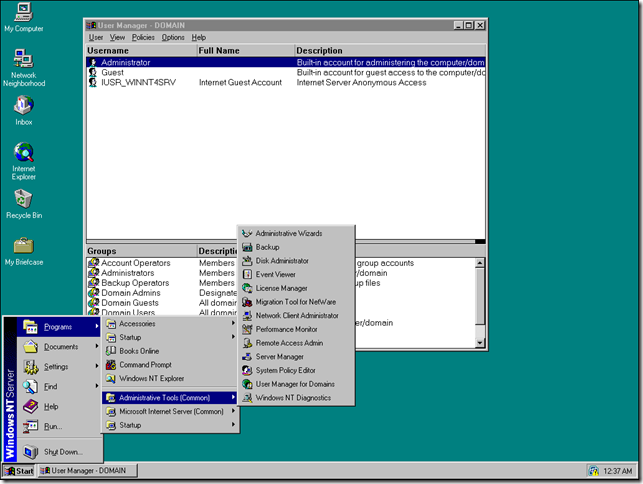This screenshot has height=484, width=643.
Task: Expand the Settings submenu
Action: 59,366
